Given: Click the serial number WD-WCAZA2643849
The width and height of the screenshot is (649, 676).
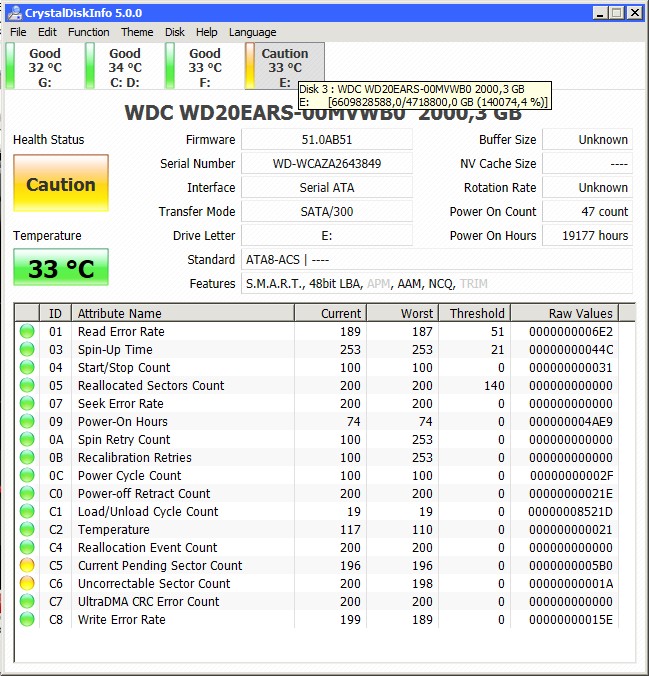Looking at the screenshot, I should 327,164.
